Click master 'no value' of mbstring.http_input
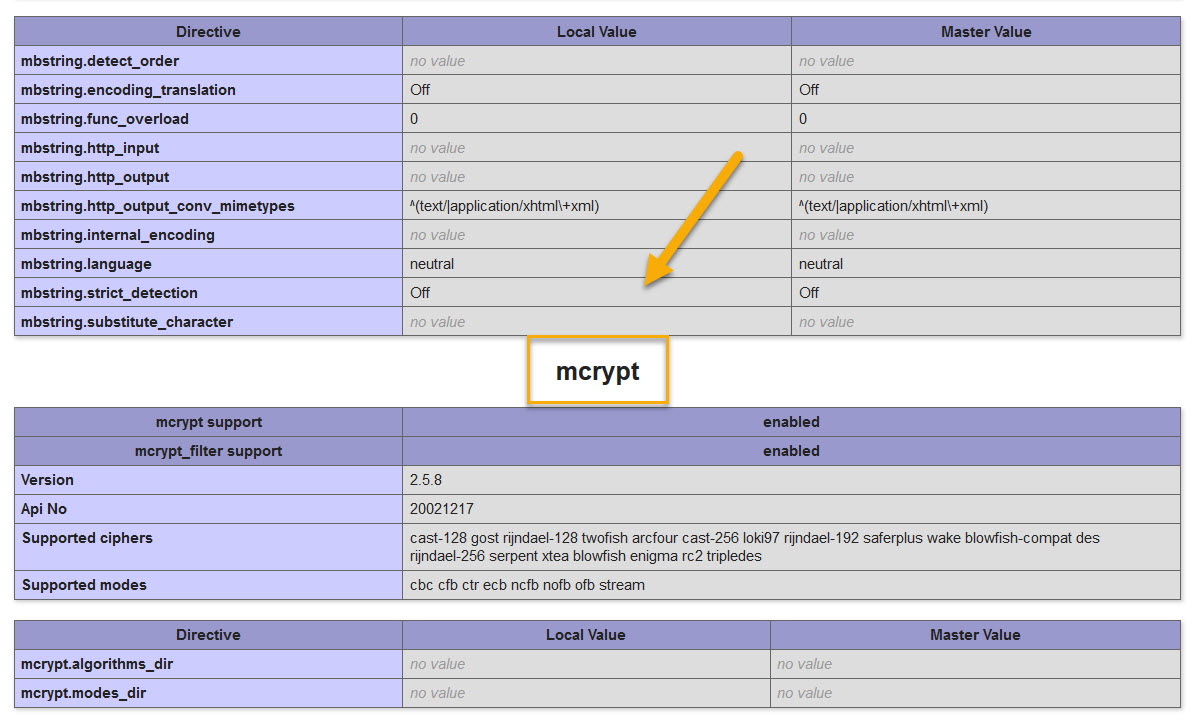This screenshot has width=1200, height=721. coord(826,148)
